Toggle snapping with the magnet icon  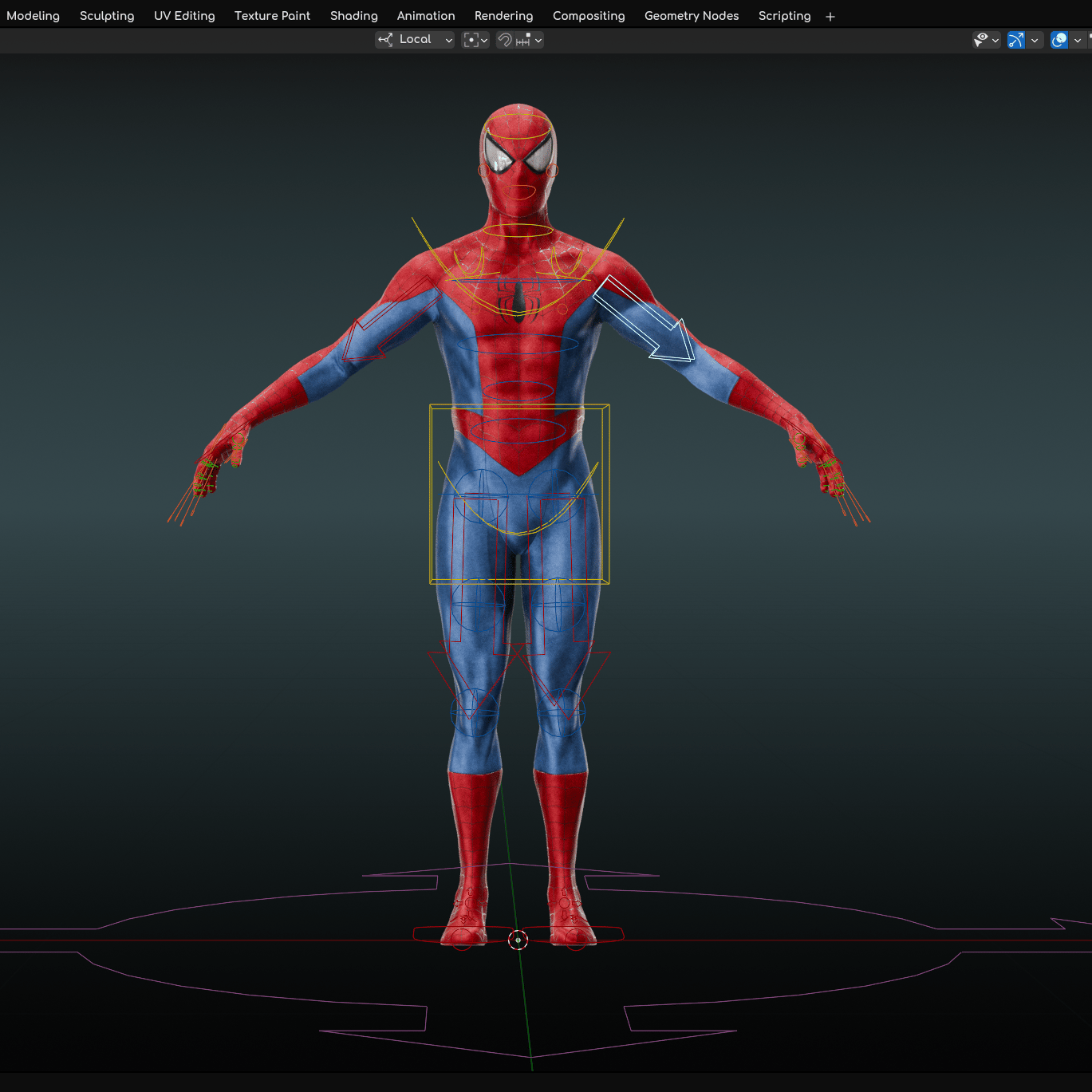tap(504, 40)
